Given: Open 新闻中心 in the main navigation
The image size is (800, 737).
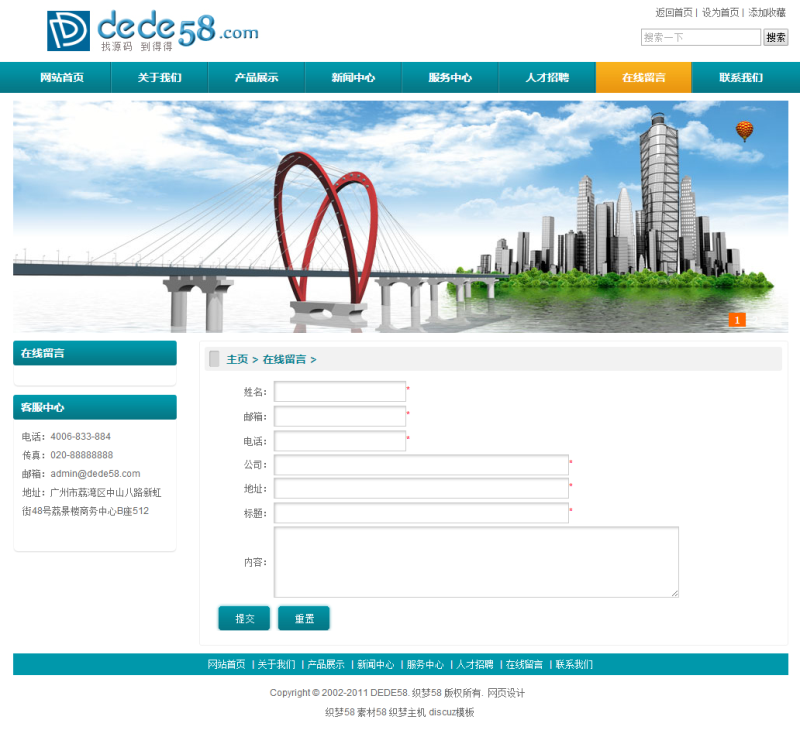Looking at the screenshot, I should tap(353, 78).
